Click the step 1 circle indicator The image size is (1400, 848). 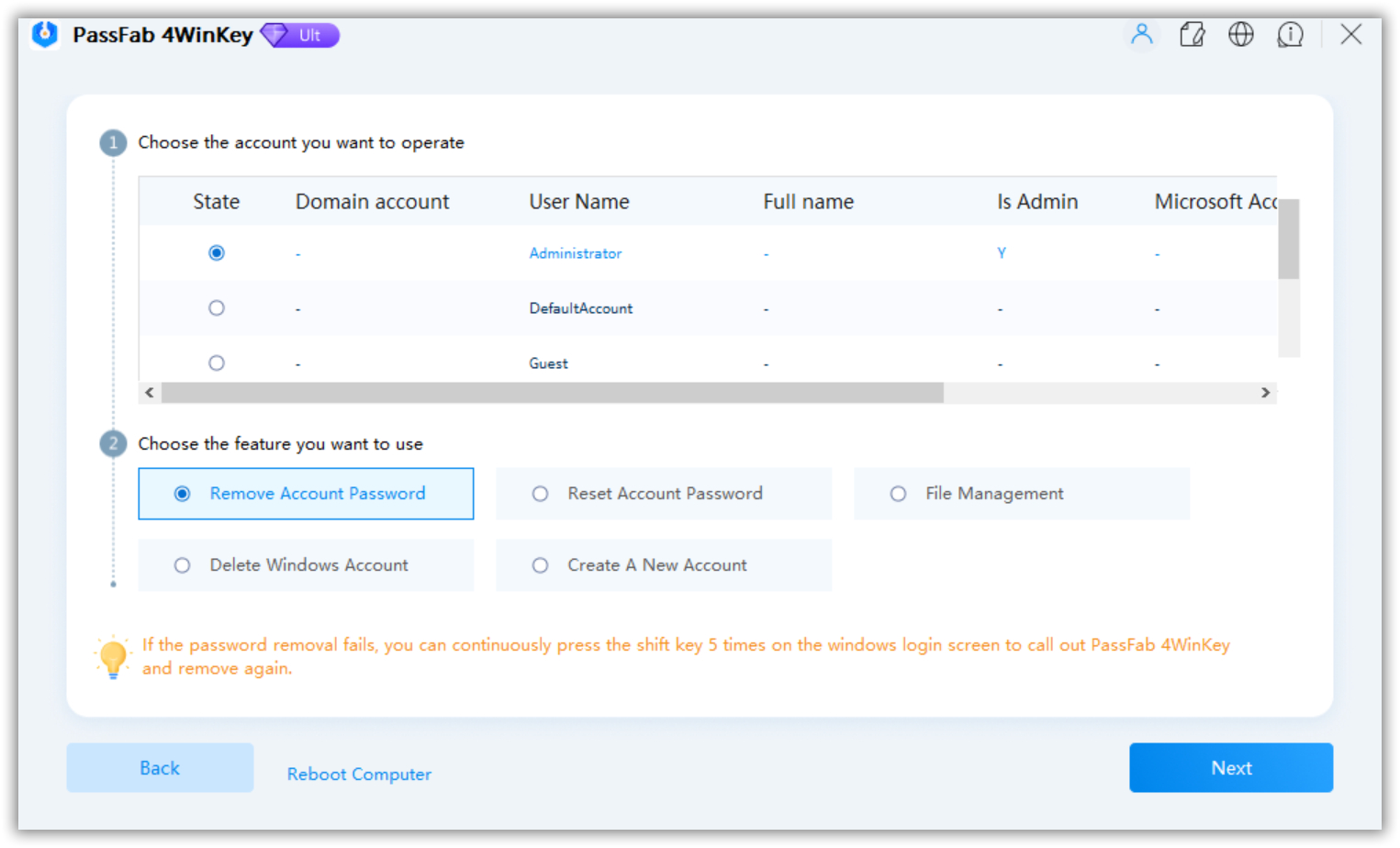click(x=112, y=142)
